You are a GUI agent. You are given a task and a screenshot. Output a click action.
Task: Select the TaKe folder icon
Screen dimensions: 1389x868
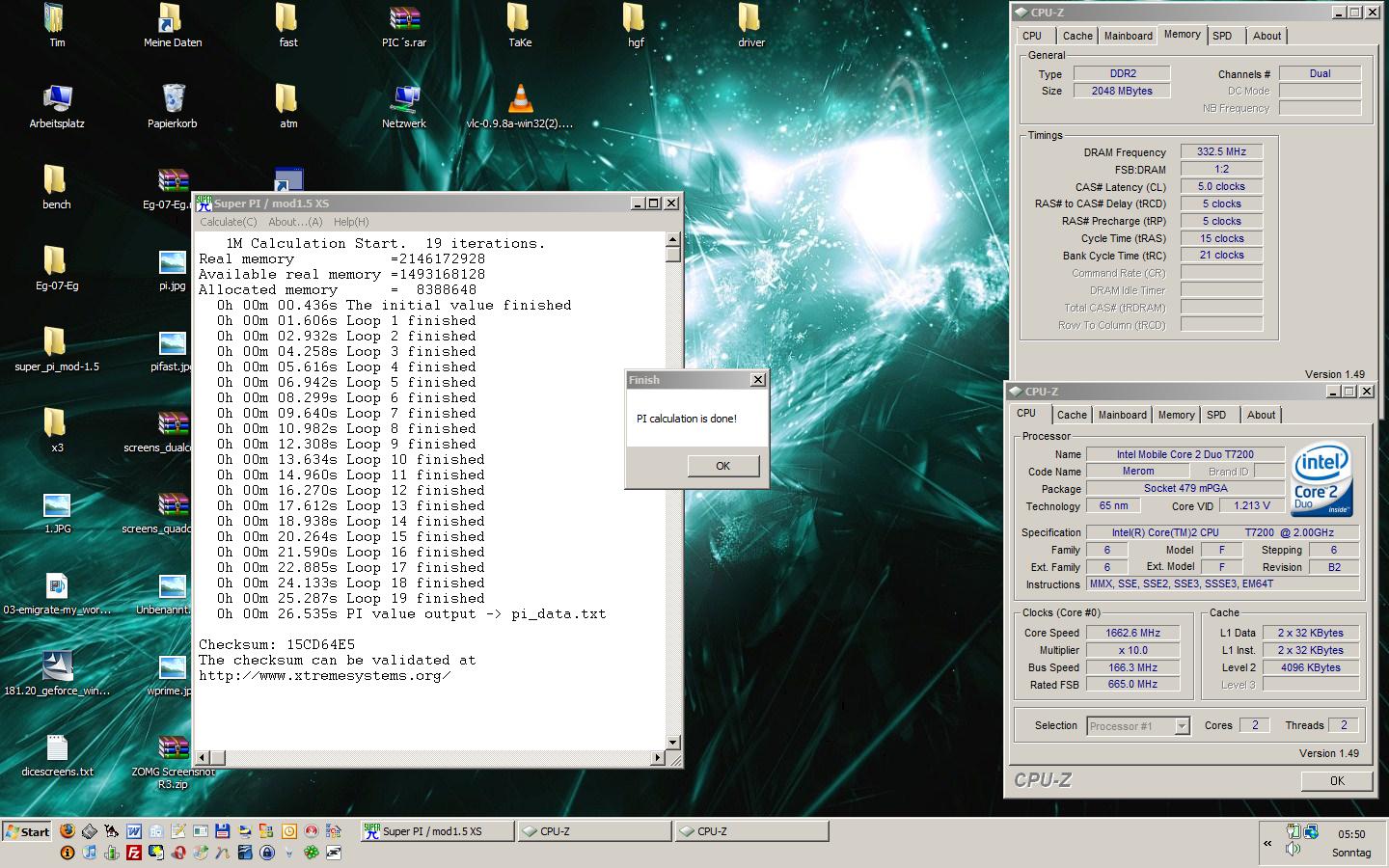click(520, 26)
